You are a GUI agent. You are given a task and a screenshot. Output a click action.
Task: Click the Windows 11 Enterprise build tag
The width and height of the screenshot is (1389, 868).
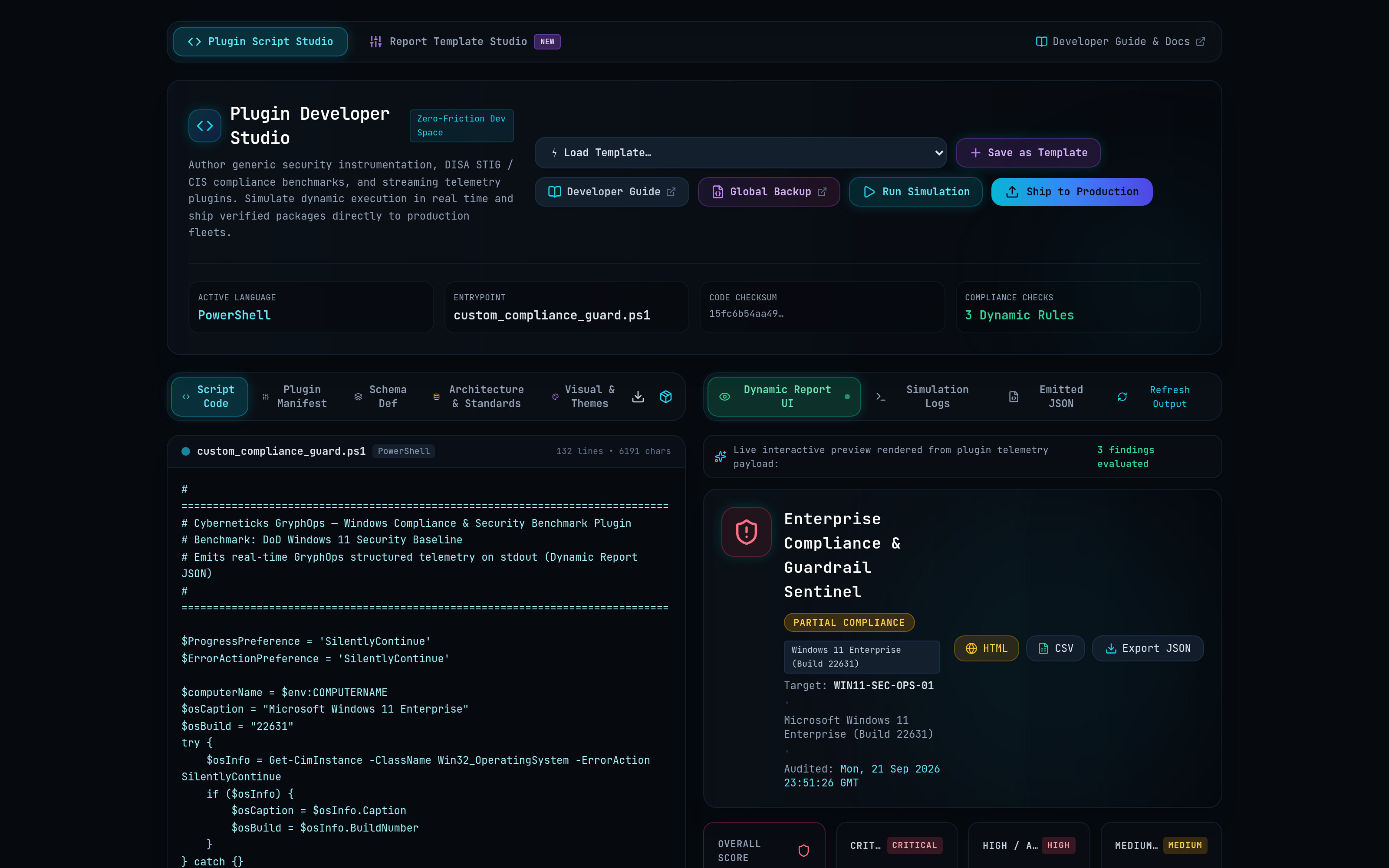tap(862, 657)
